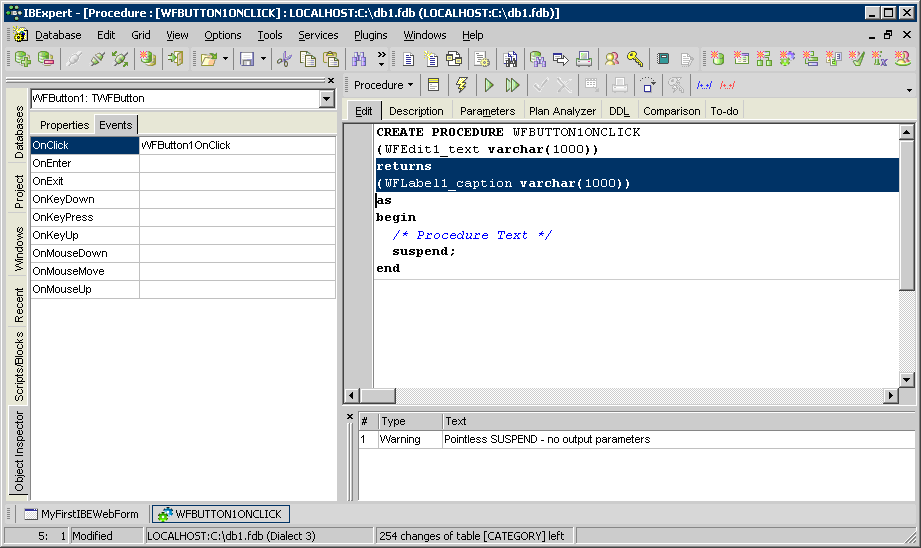Click the Grant Manager key icon
This screenshot has height=548, width=921.
pos(635,59)
